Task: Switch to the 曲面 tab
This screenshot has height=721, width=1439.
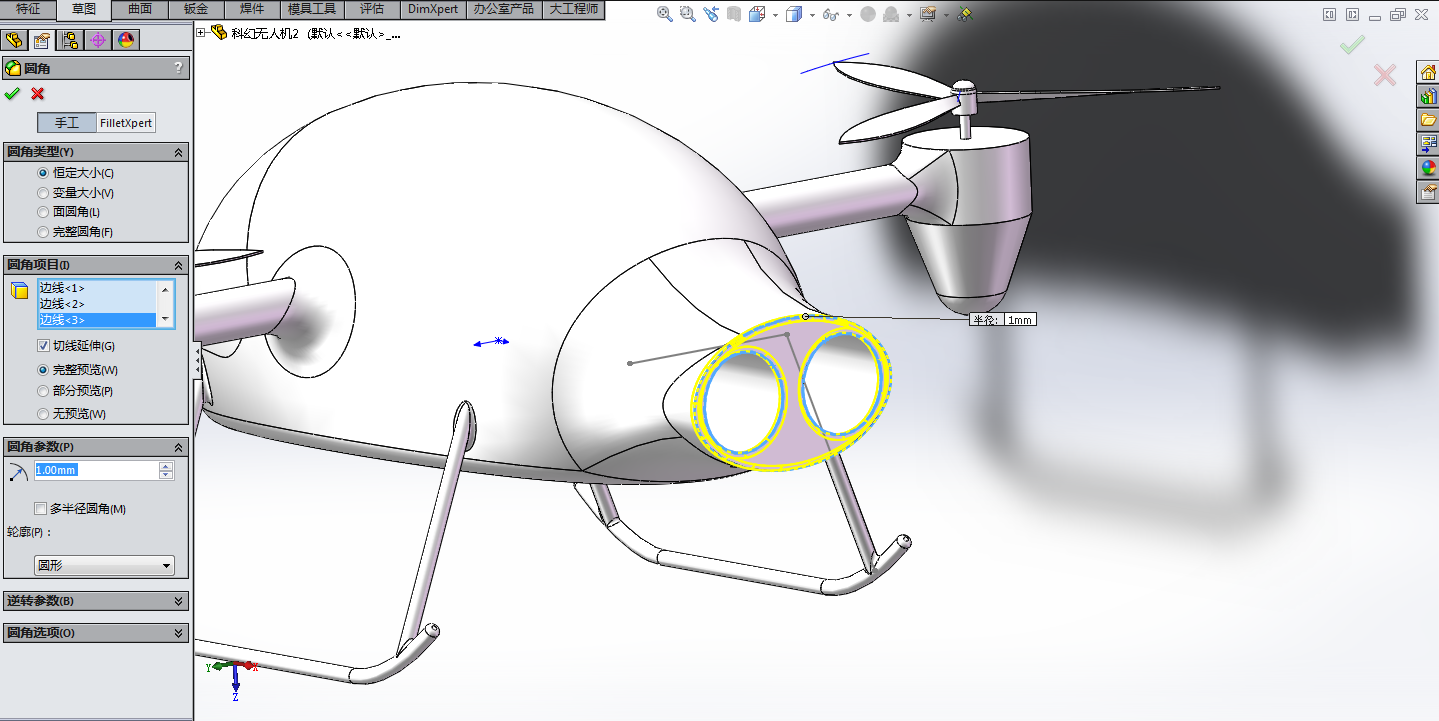Action: pyautogui.click(x=140, y=9)
